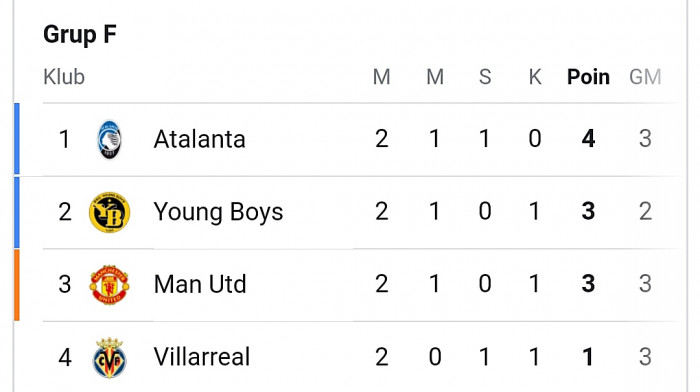Click the Atalanta club crest icon
Screen dimensions: 700x392
point(109,139)
